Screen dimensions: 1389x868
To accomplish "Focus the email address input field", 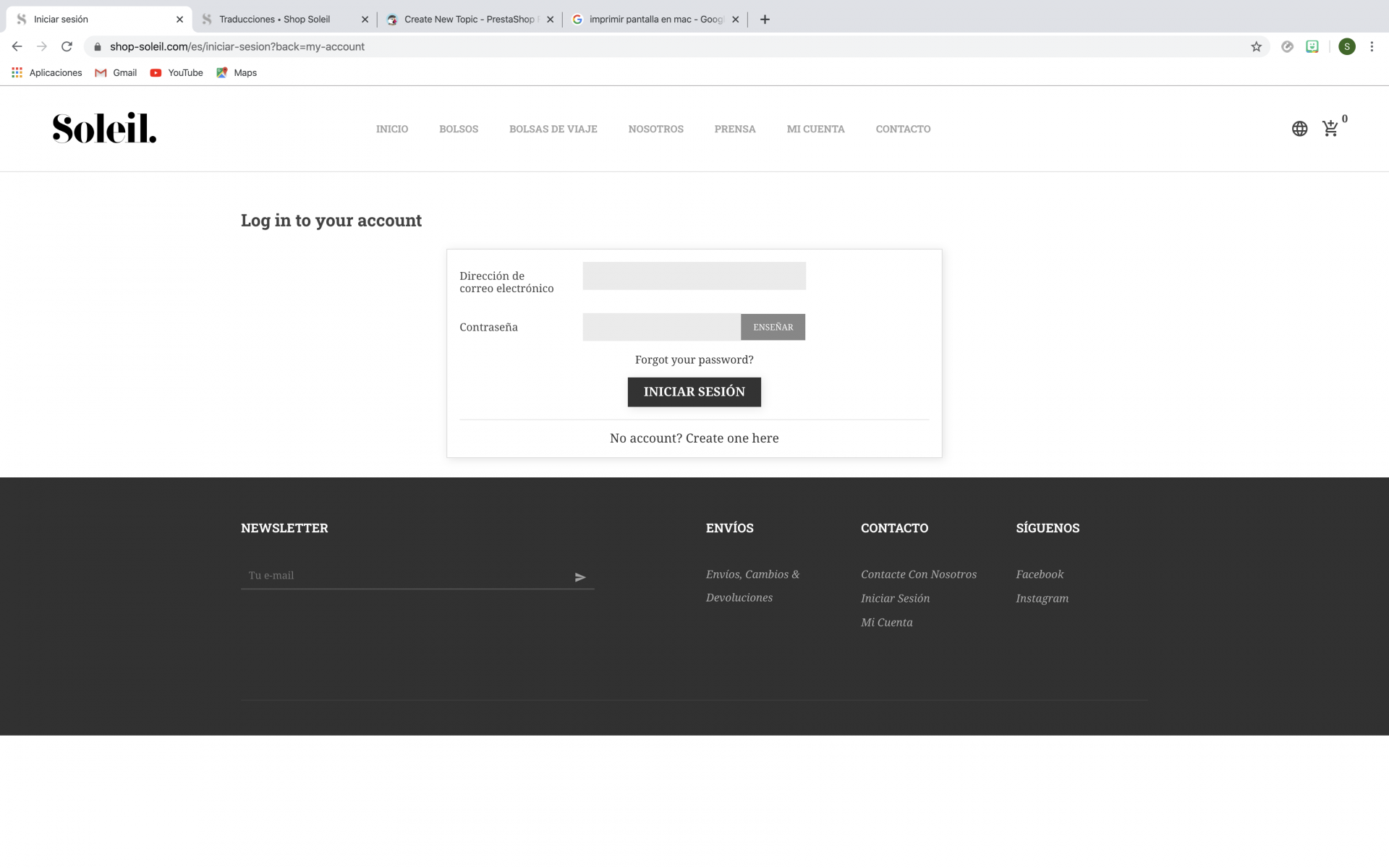I will (694, 276).
